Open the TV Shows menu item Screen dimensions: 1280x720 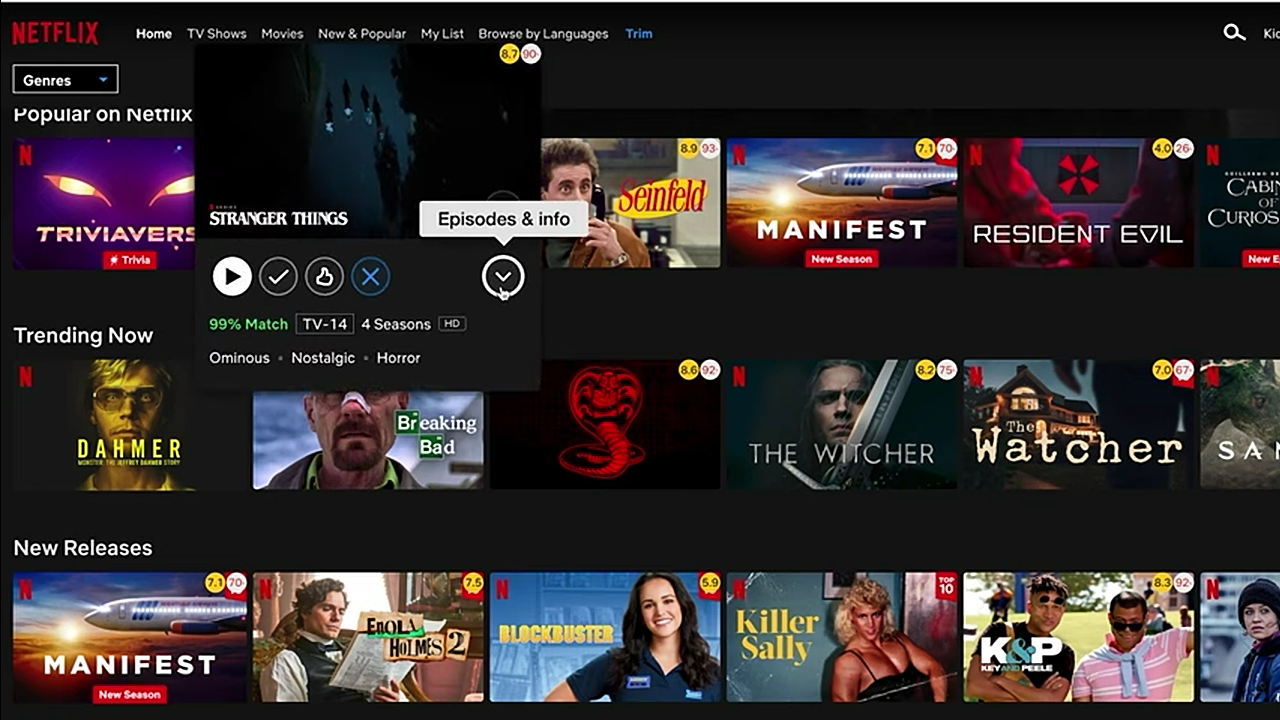(215, 33)
